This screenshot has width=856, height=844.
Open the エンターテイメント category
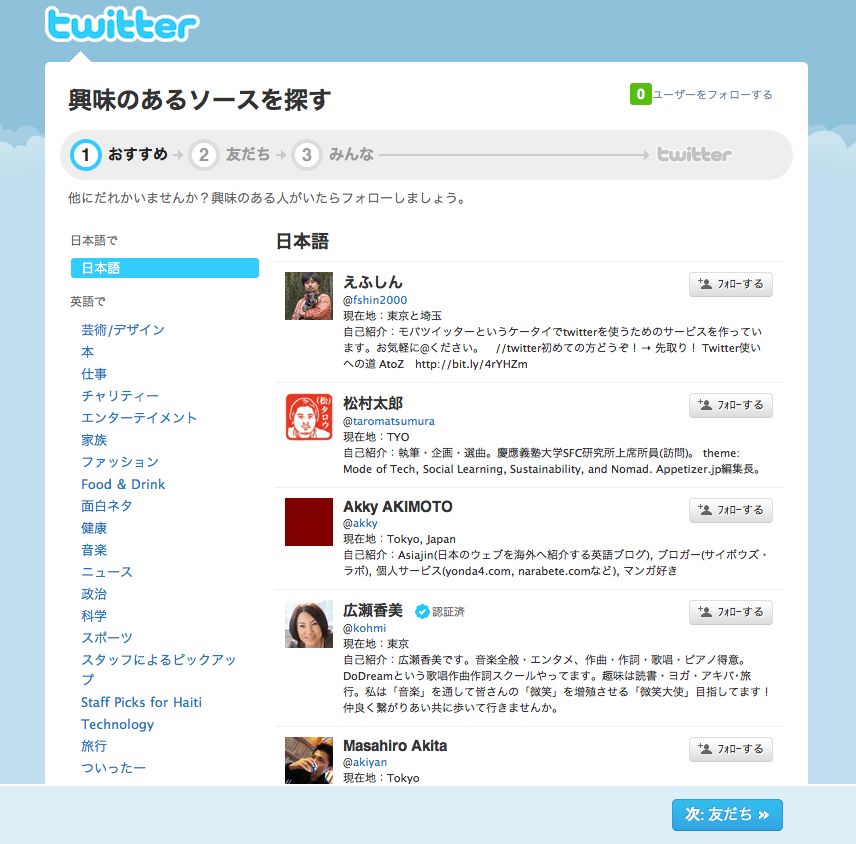139,418
